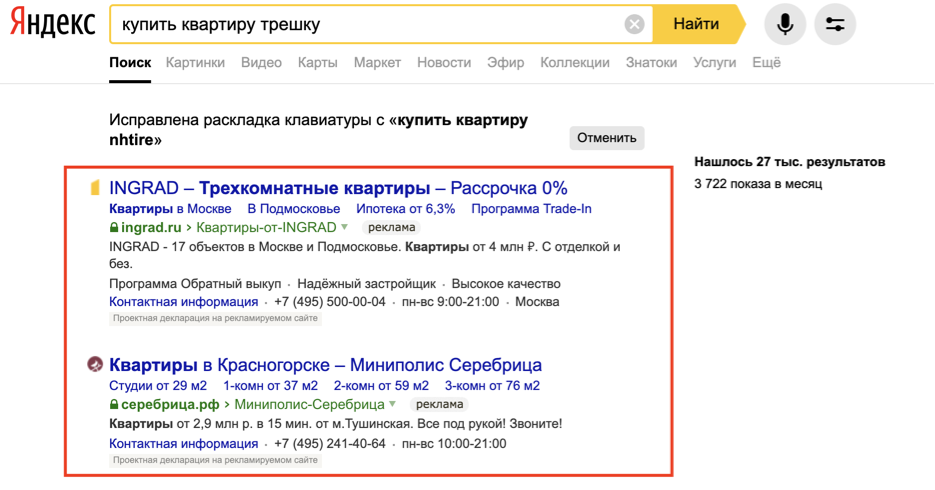
Task: Switch to the Эфир tab
Action: [x=506, y=63]
